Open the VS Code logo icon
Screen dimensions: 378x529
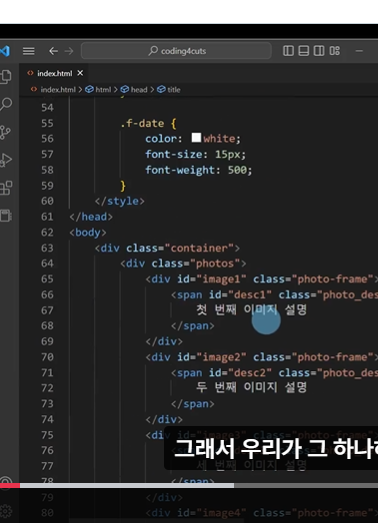[5, 51]
